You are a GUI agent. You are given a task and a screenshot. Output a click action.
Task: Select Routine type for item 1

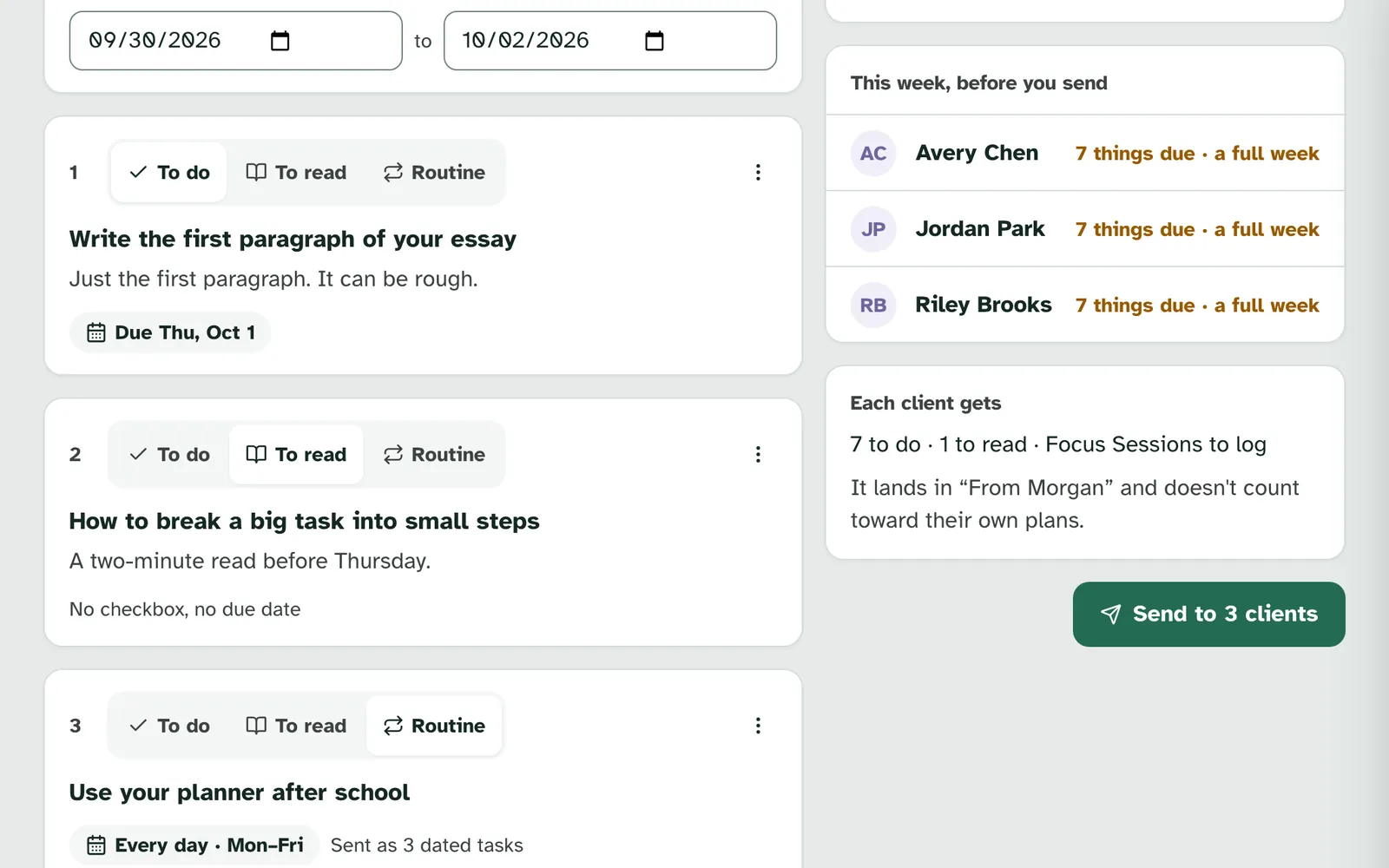coord(434,173)
